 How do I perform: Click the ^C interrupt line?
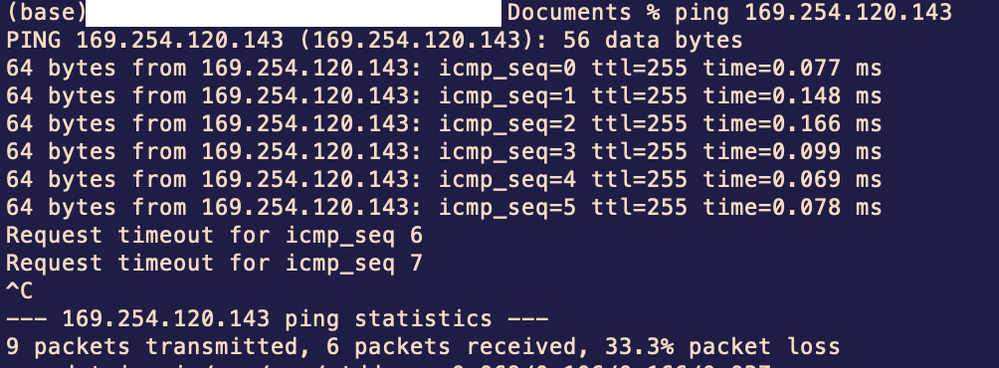click(x=19, y=291)
